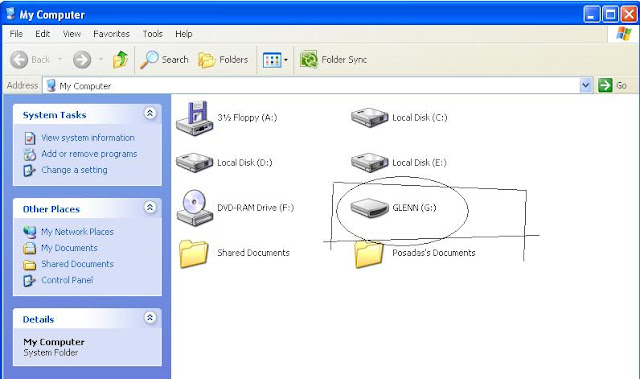Open the Help menu

(184, 34)
